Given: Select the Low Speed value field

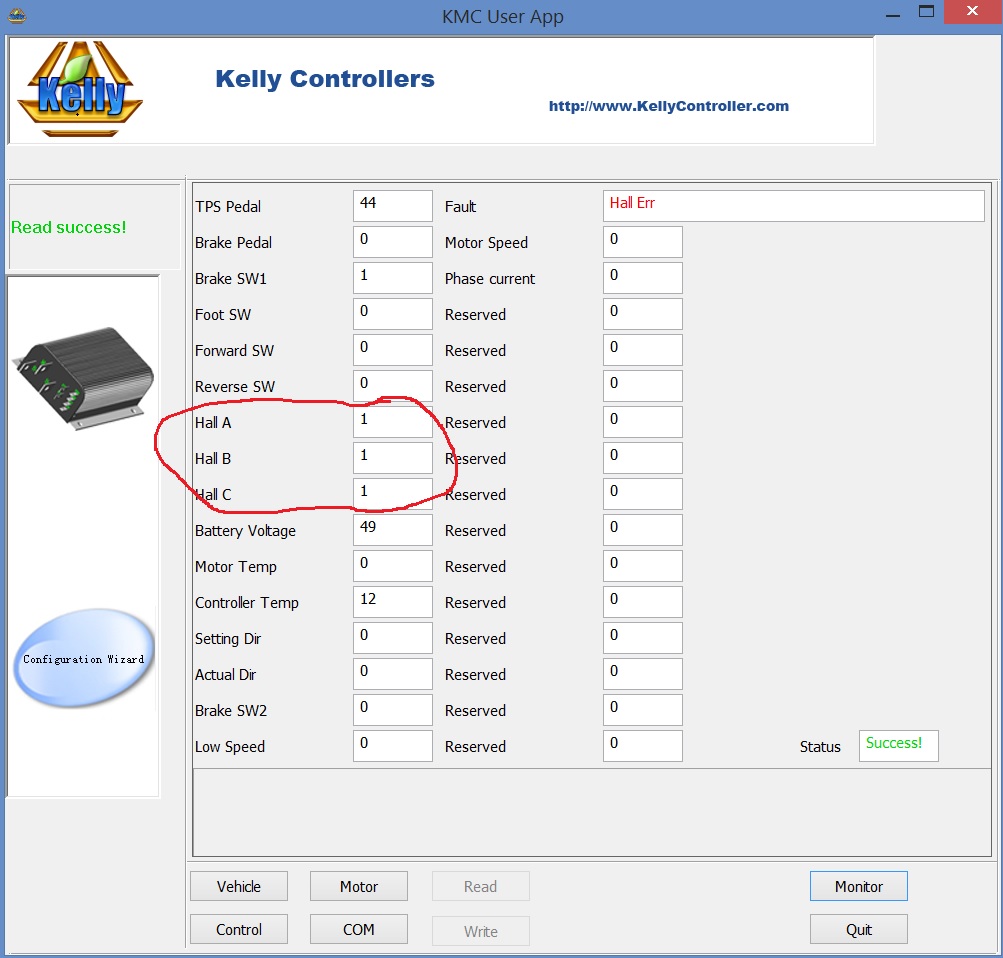Looking at the screenshot, I should (x=393, y=746).
